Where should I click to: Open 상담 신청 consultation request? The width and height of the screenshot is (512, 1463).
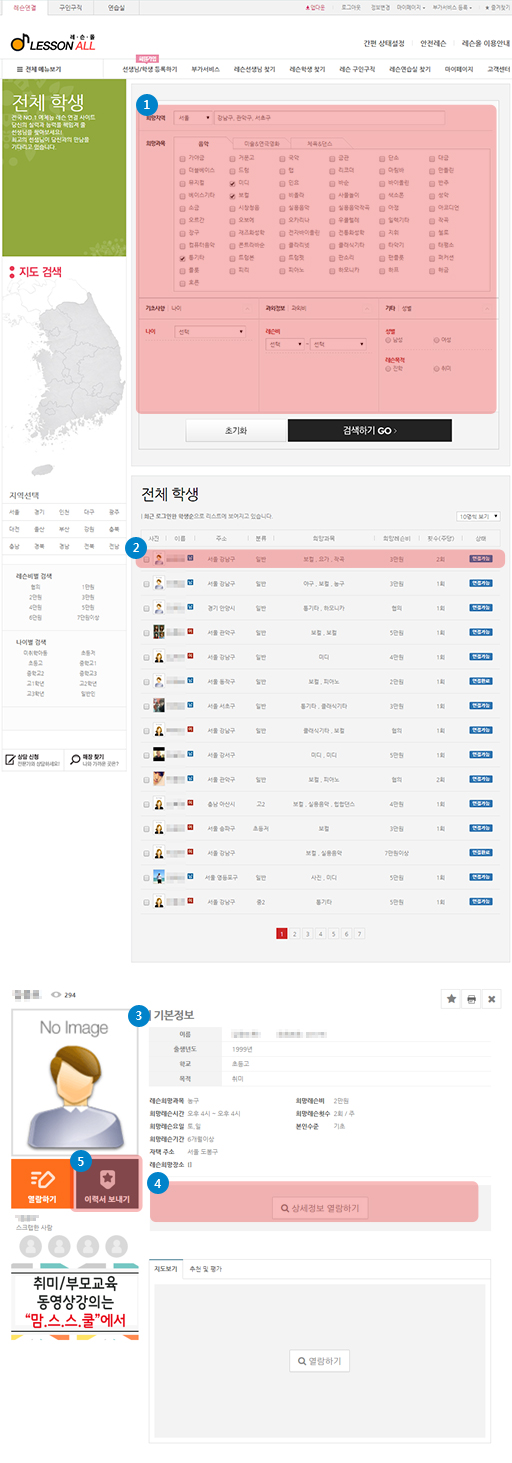pyautogui.click(x=34, y=759)
